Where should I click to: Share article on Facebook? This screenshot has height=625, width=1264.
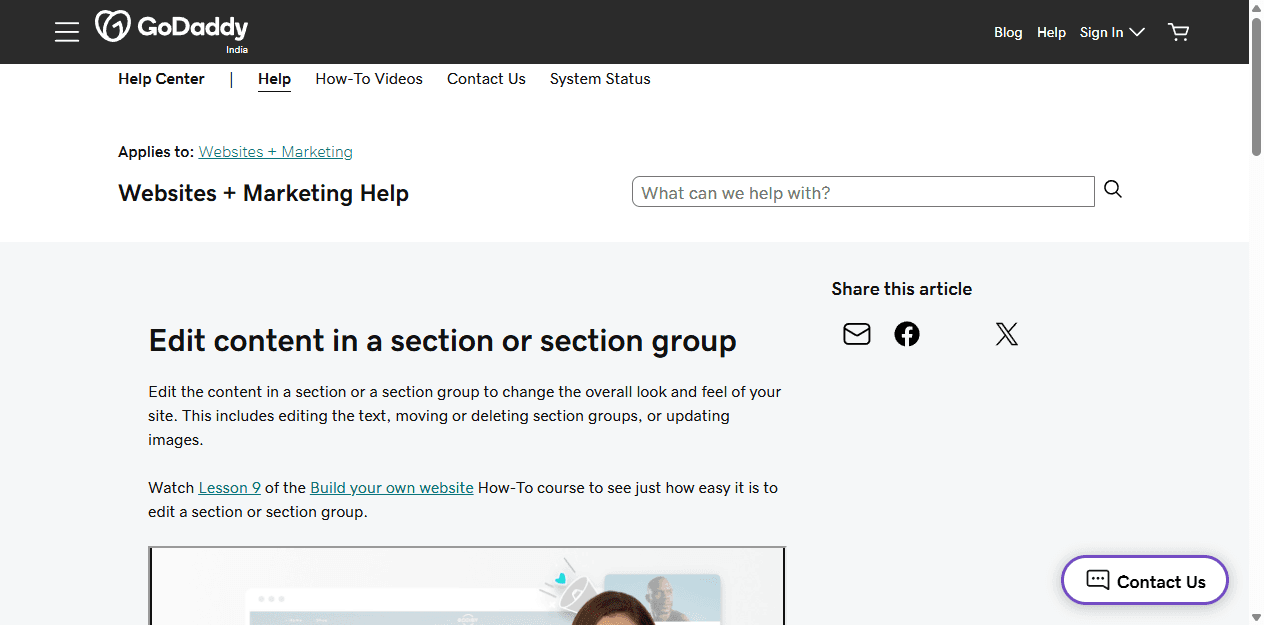907,334
